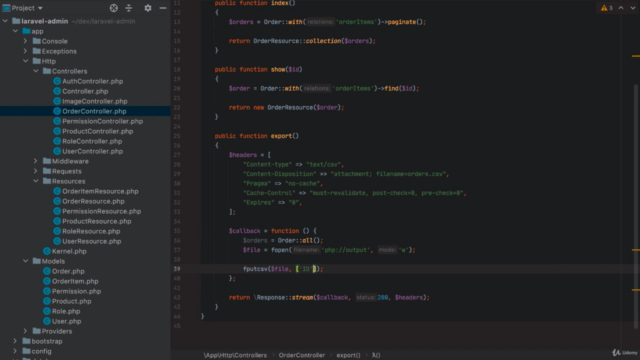Image resolution: width=640 pixels, height=360 pixels.
Task: Open Kernel.php file
Action: pos(69,251)
